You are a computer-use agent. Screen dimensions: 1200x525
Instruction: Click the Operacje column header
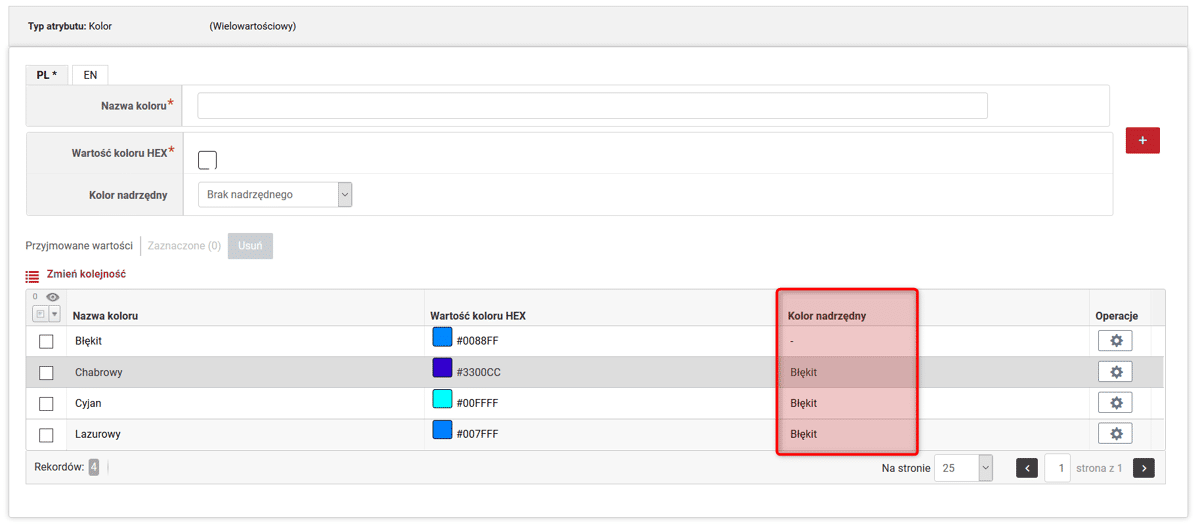pyautogui.click(x=1116, y=316)
